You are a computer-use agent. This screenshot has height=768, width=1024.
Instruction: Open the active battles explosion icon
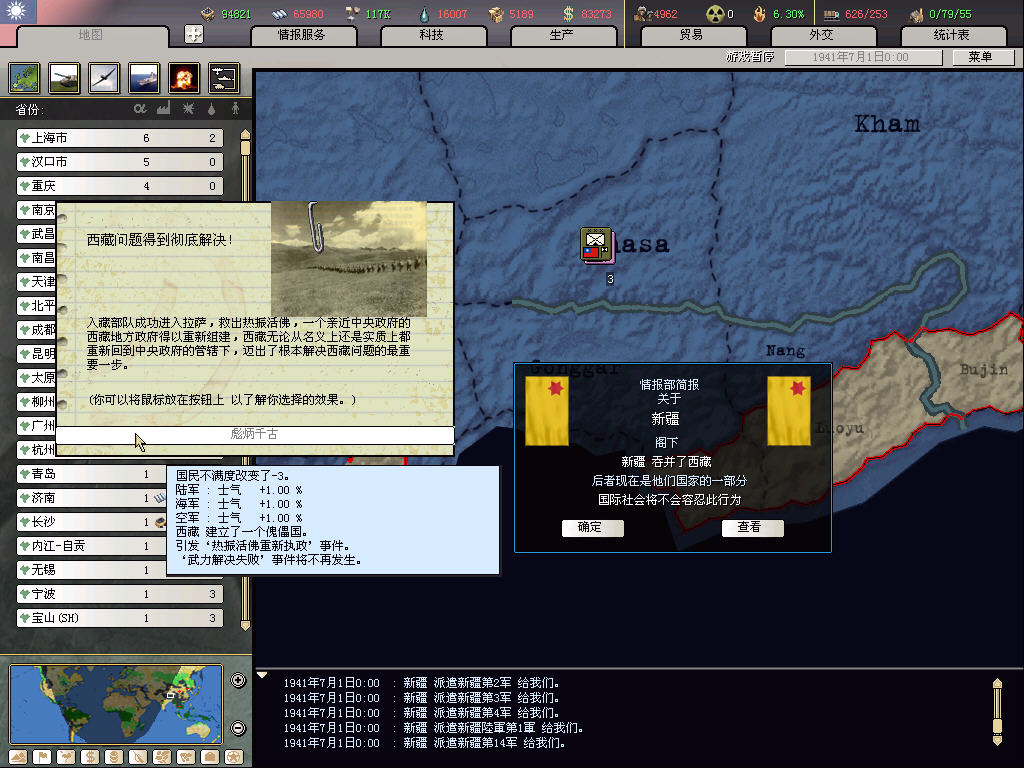(183, 77)
